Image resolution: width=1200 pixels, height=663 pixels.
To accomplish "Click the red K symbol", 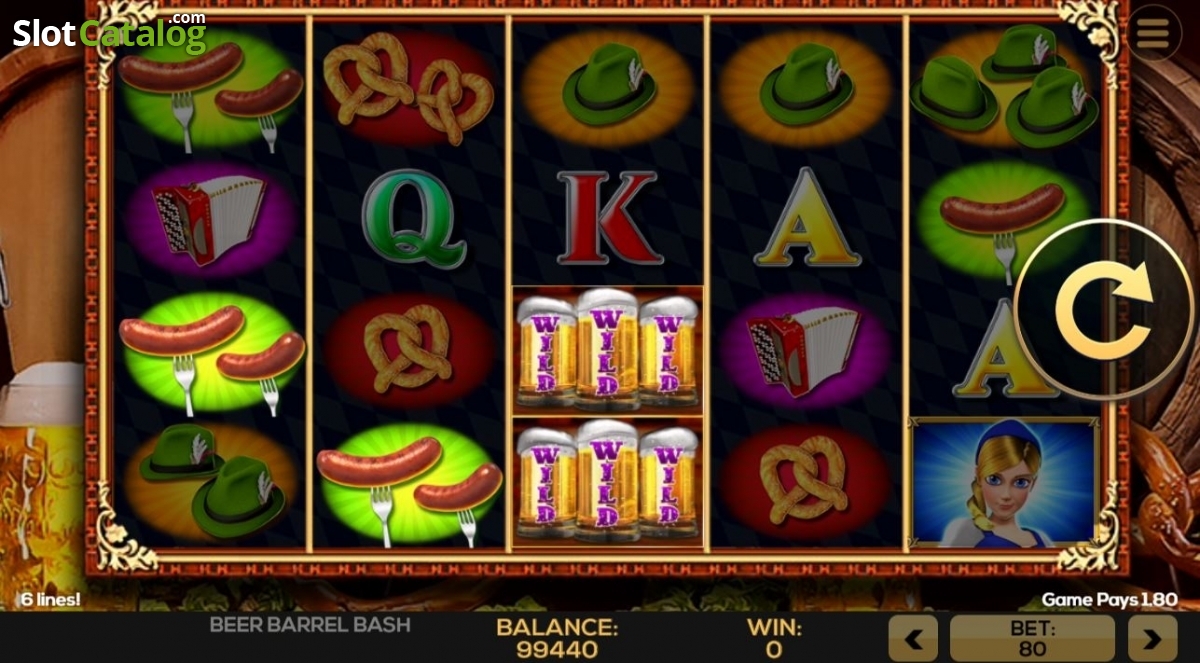I will [607, 218].
